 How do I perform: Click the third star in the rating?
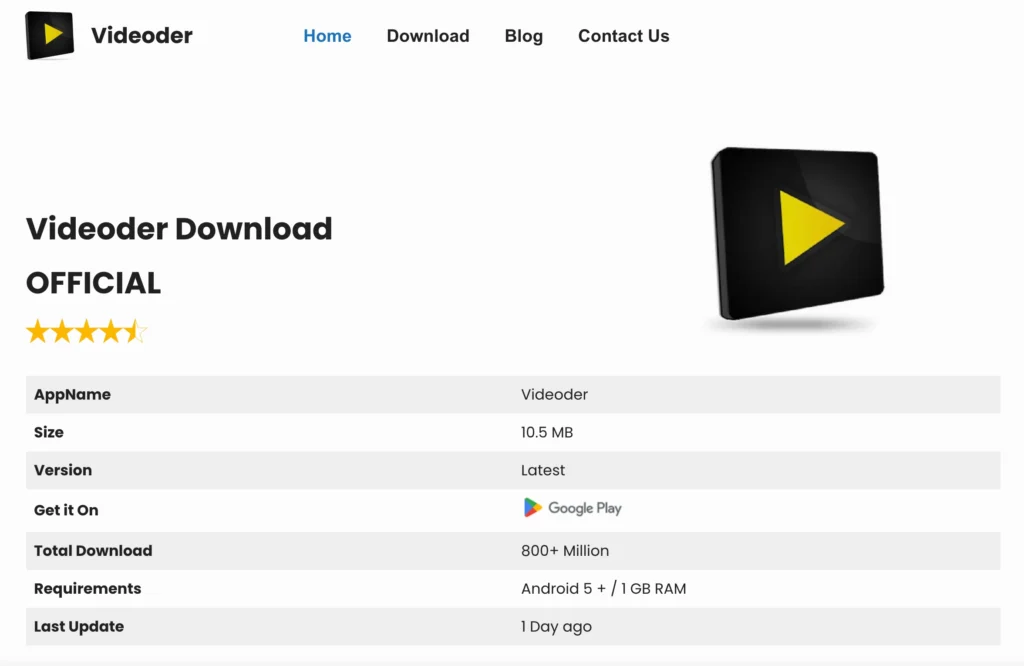pyautogui.click(x=87, y=332)
